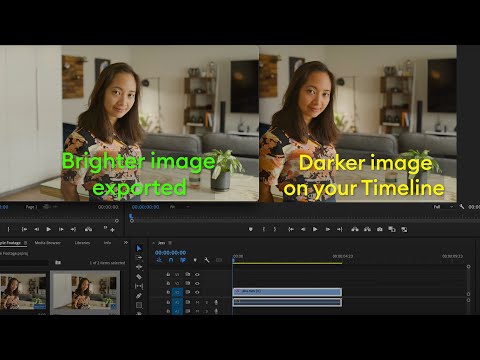
Task: Step forward one frame in Source monitor
Action: point(61,229)
